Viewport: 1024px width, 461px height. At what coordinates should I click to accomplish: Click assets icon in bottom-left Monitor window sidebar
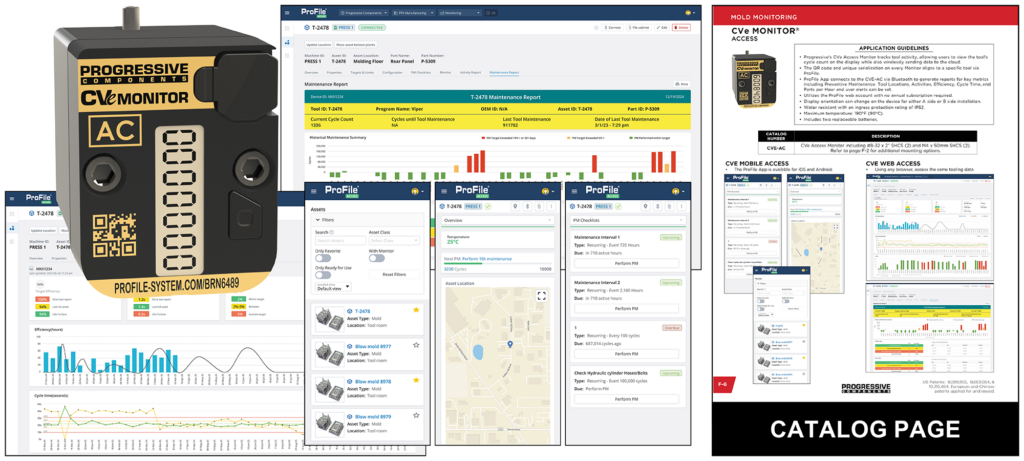click(12, 228)
